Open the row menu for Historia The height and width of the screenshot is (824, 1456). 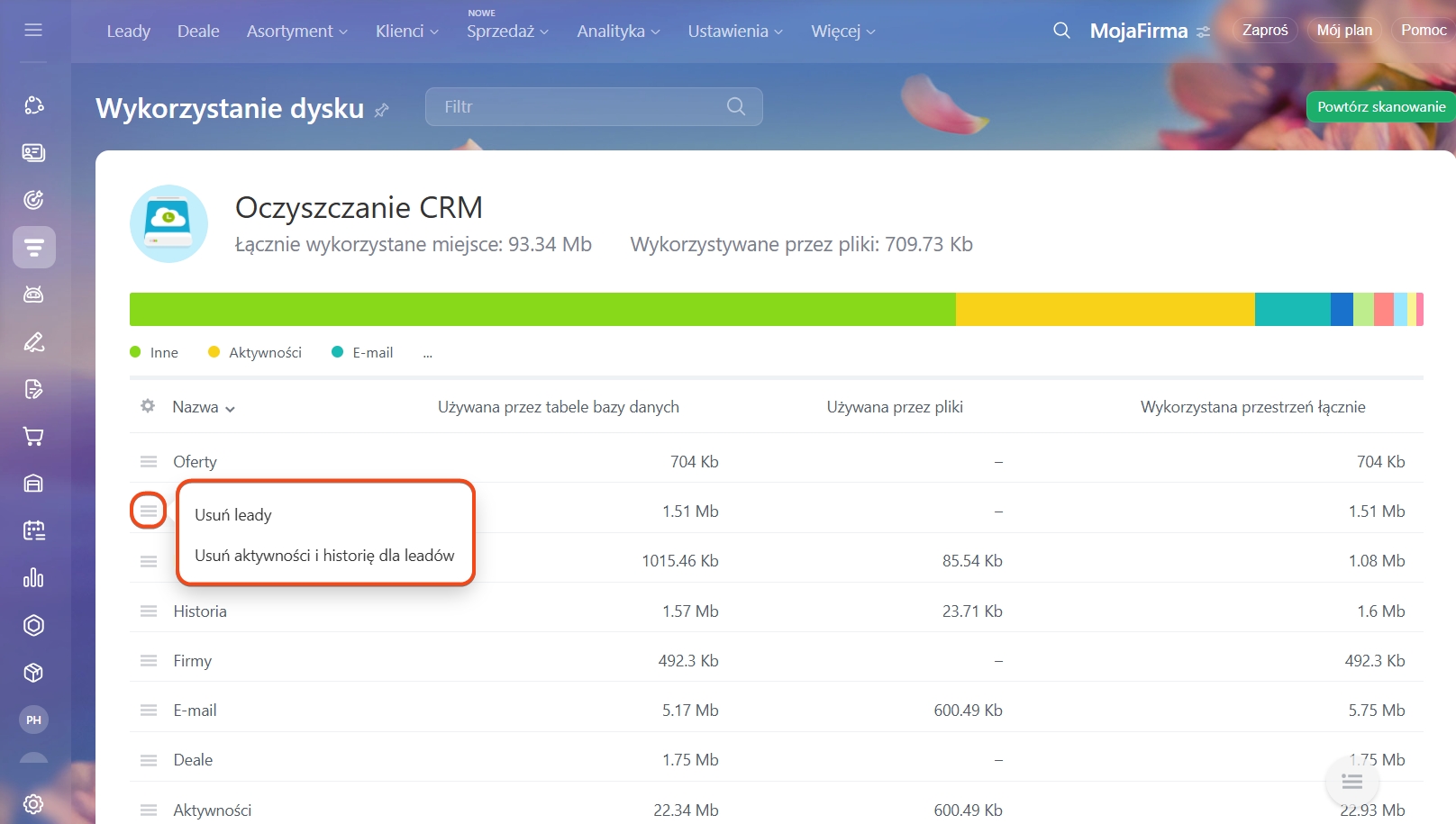click(x=149, y=611)
